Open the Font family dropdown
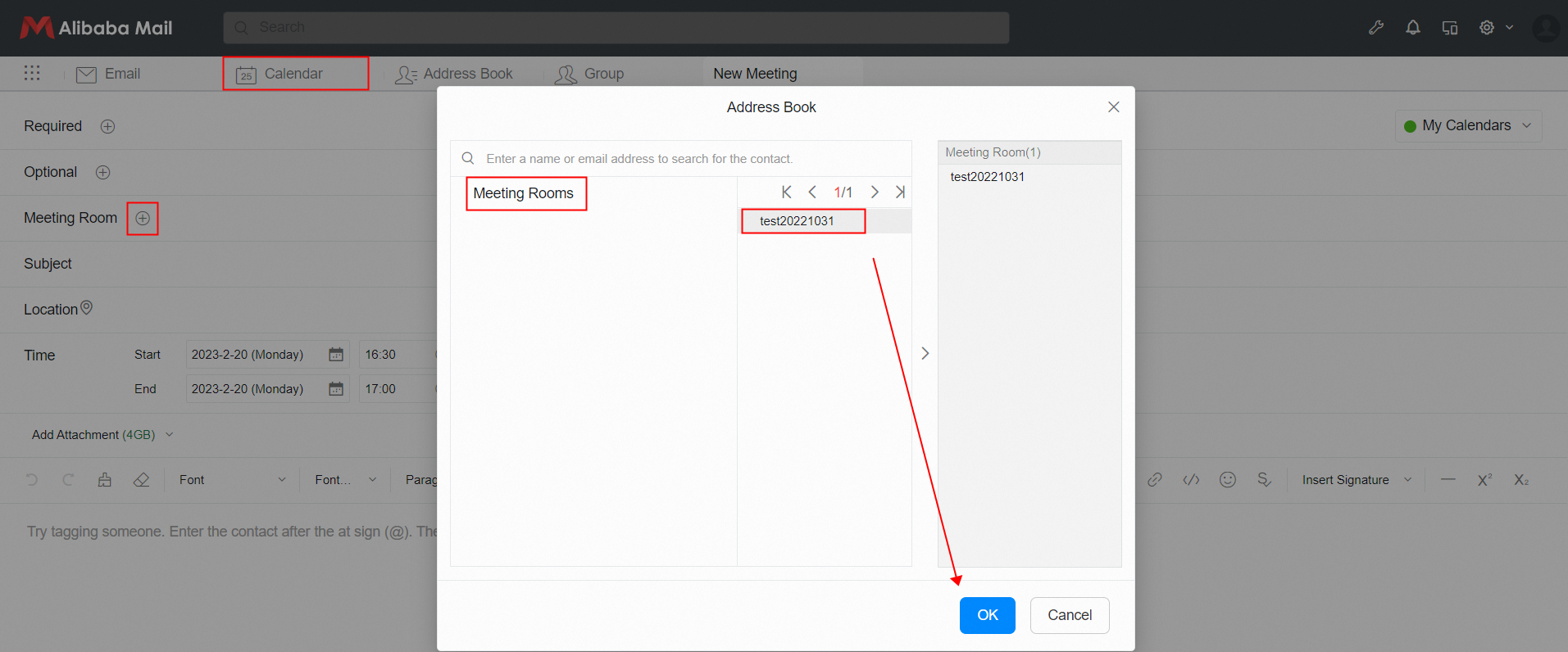1568x652 pixels. tap(232, 480)
